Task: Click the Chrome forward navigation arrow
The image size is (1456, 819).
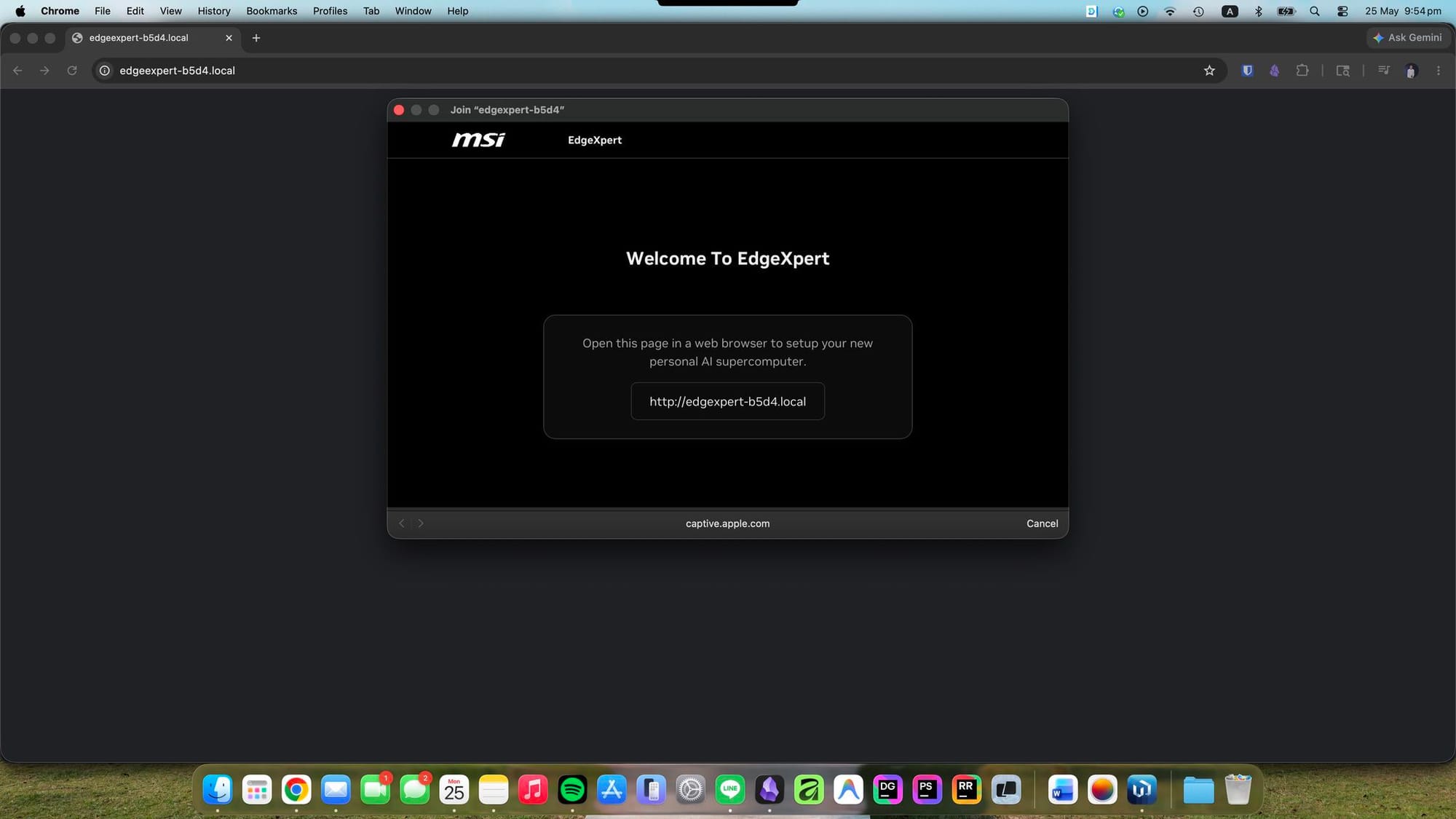Action: [44, 71]
